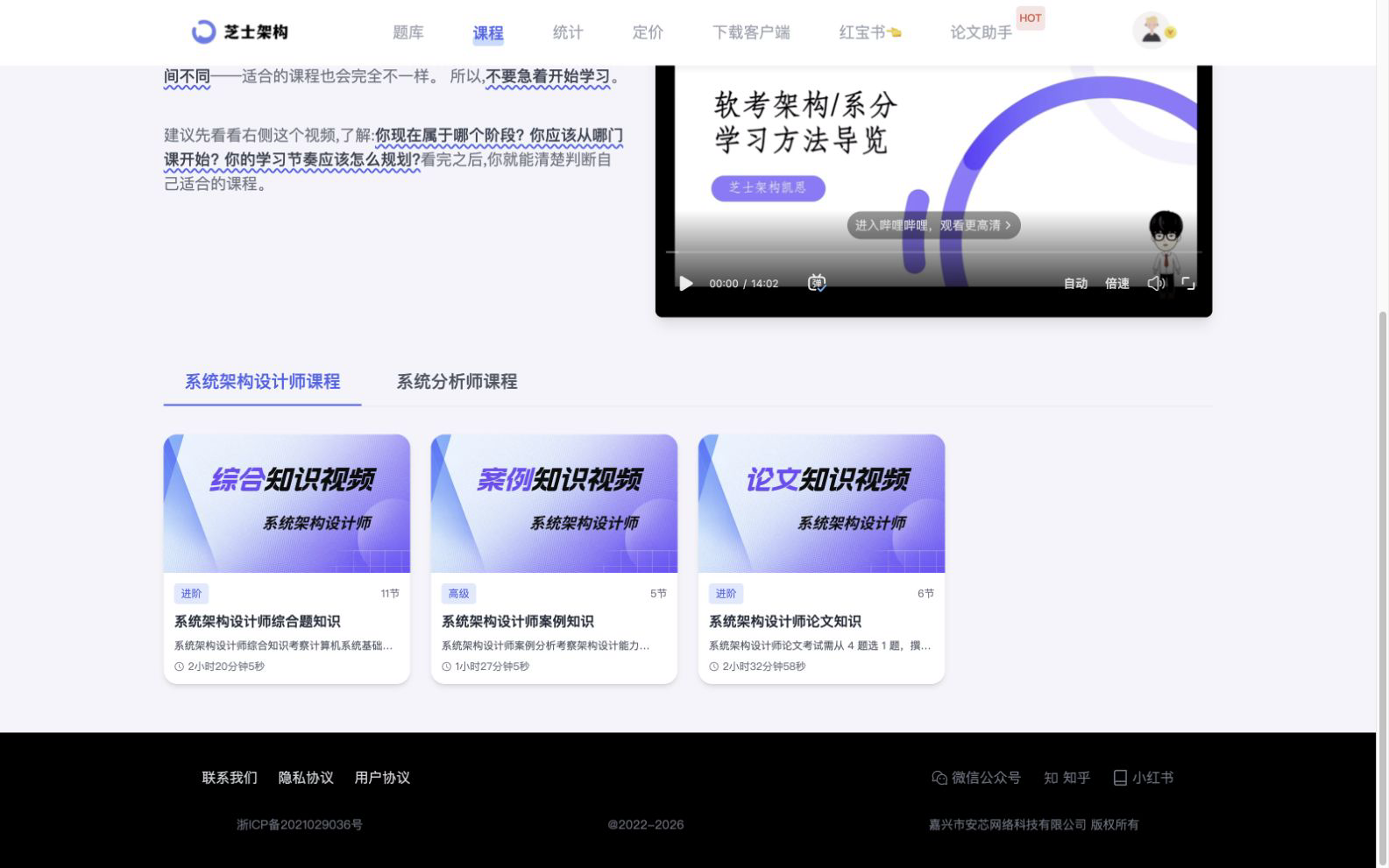Click the 6节 lesson count
Screen dimensions: 1389x868
925,594
